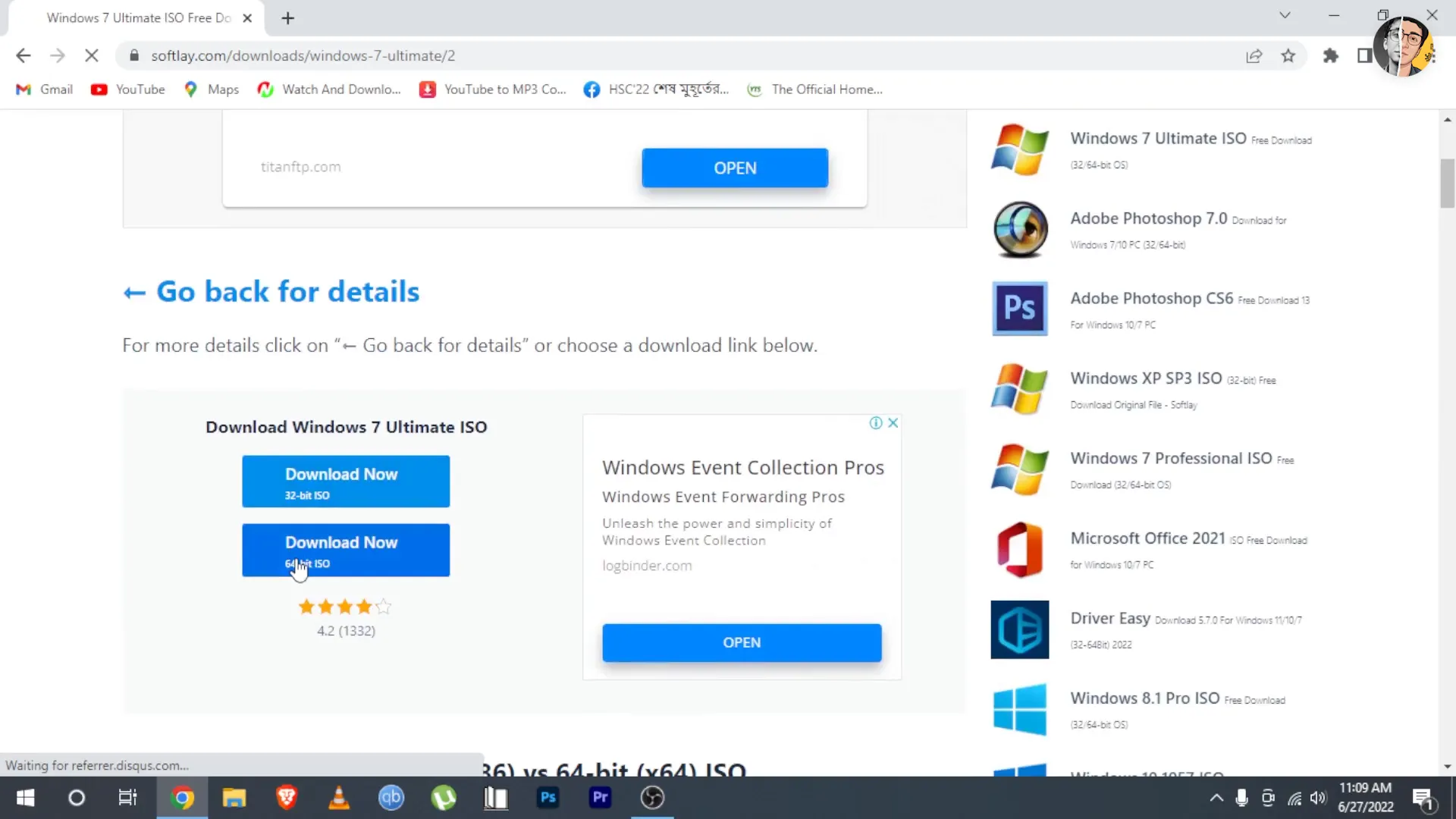Open YouTube bookmark
The height and width of the screenshot is (819, 1456).
pyautogui.click(x=127, y=89)
